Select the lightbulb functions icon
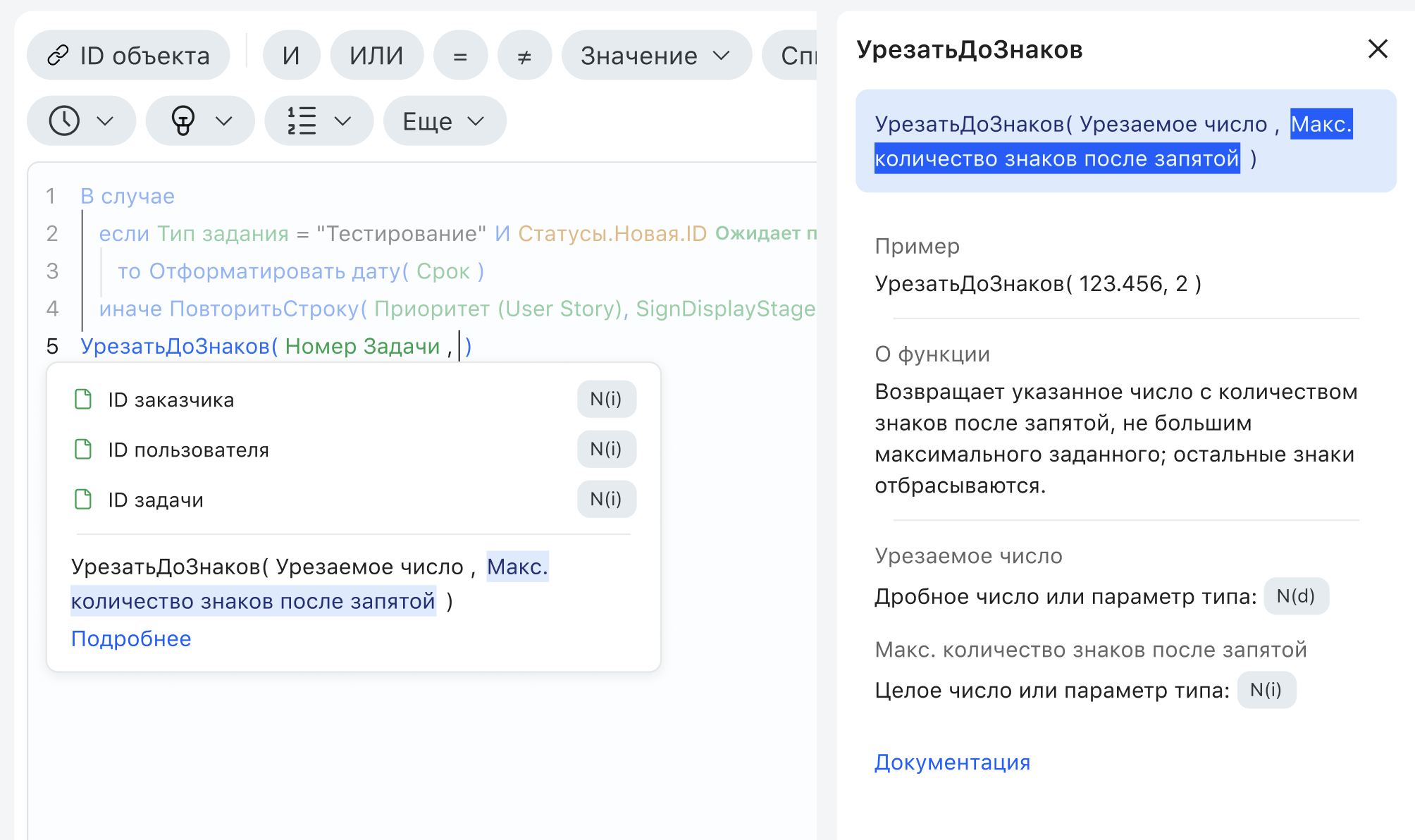Screen dimensions: 1415x840 [x=183, y=121]
